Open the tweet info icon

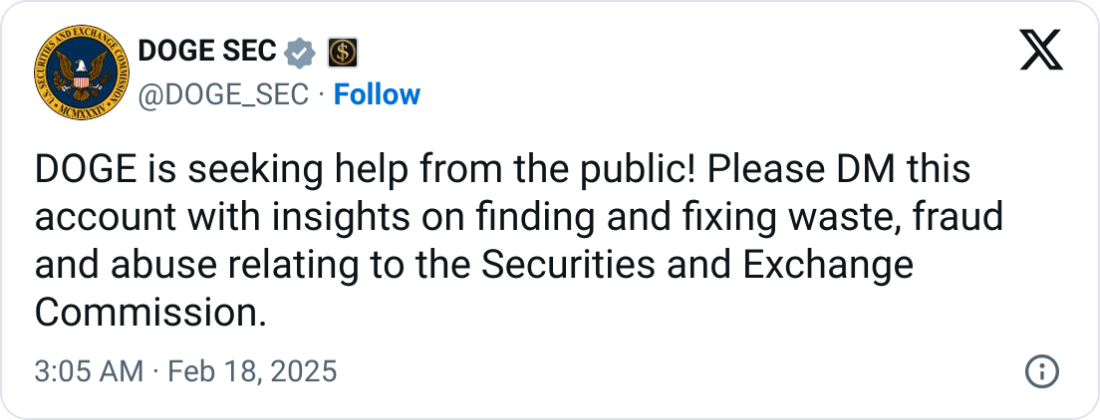click(x=1042, y=373)
